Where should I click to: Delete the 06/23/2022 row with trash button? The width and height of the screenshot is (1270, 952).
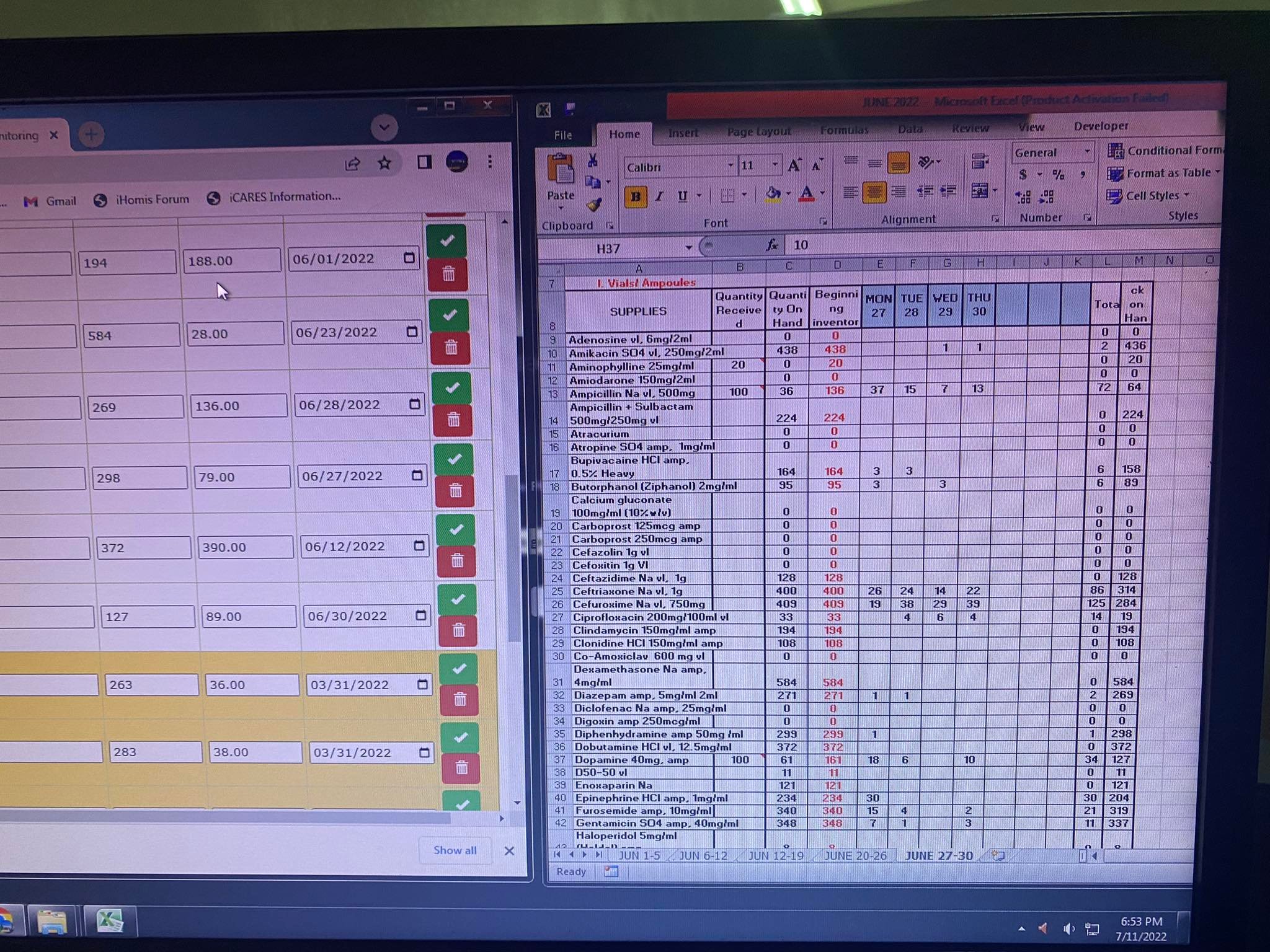pyautogui.click(x=451, y=348)
